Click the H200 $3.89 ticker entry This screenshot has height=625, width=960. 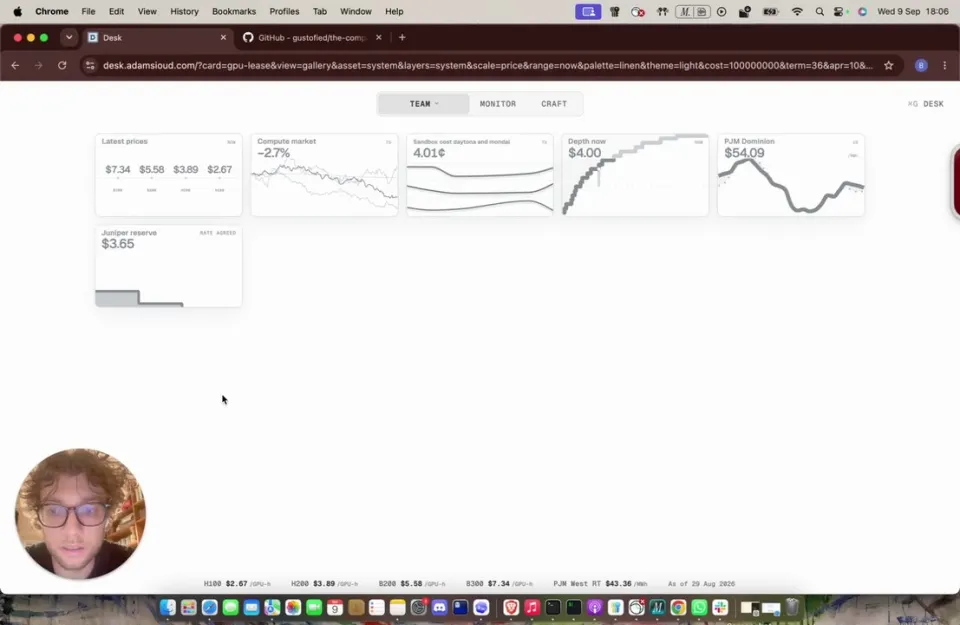[324, 583]
